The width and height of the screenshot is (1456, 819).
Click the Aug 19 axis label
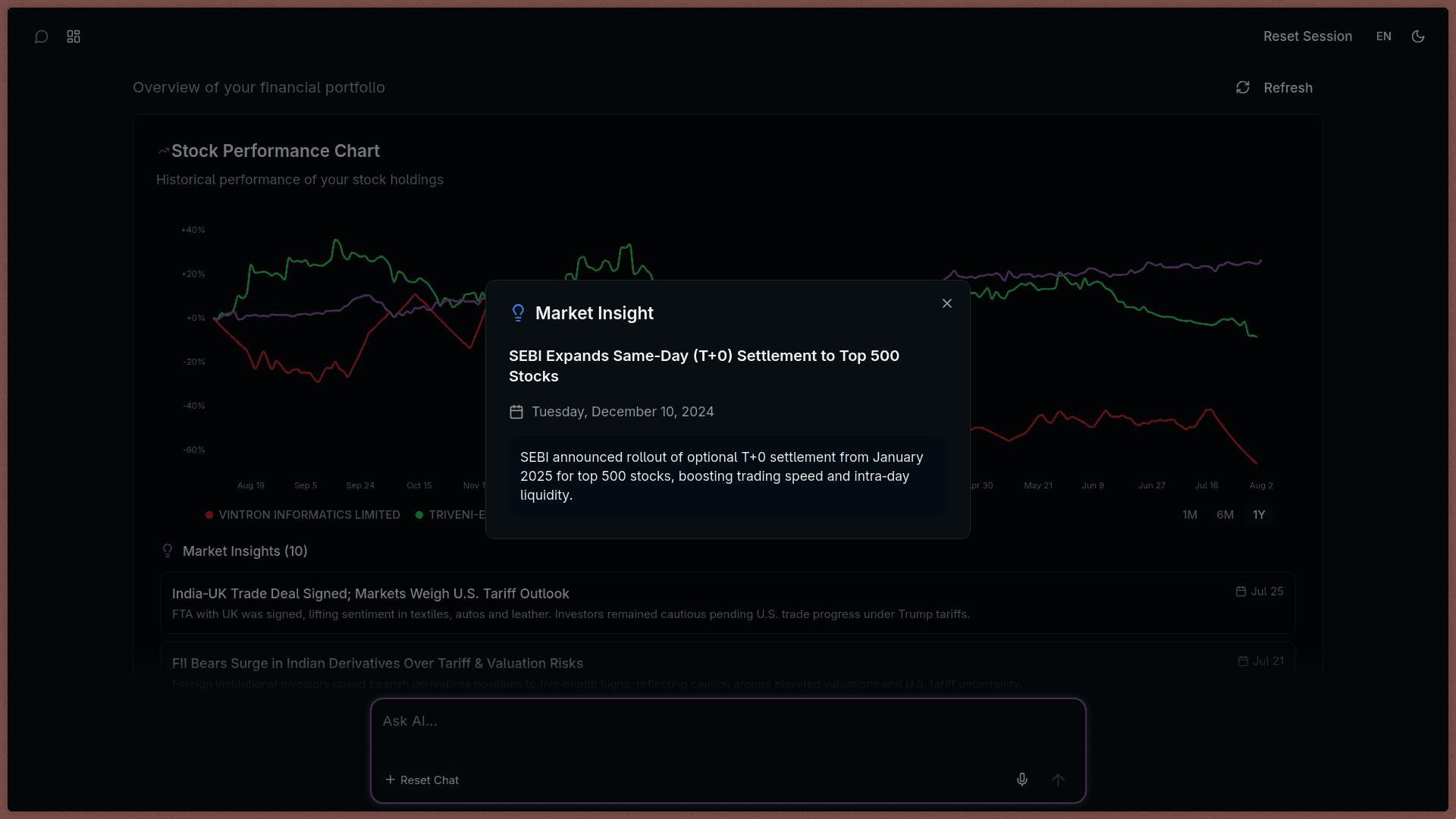click(251, 485)
